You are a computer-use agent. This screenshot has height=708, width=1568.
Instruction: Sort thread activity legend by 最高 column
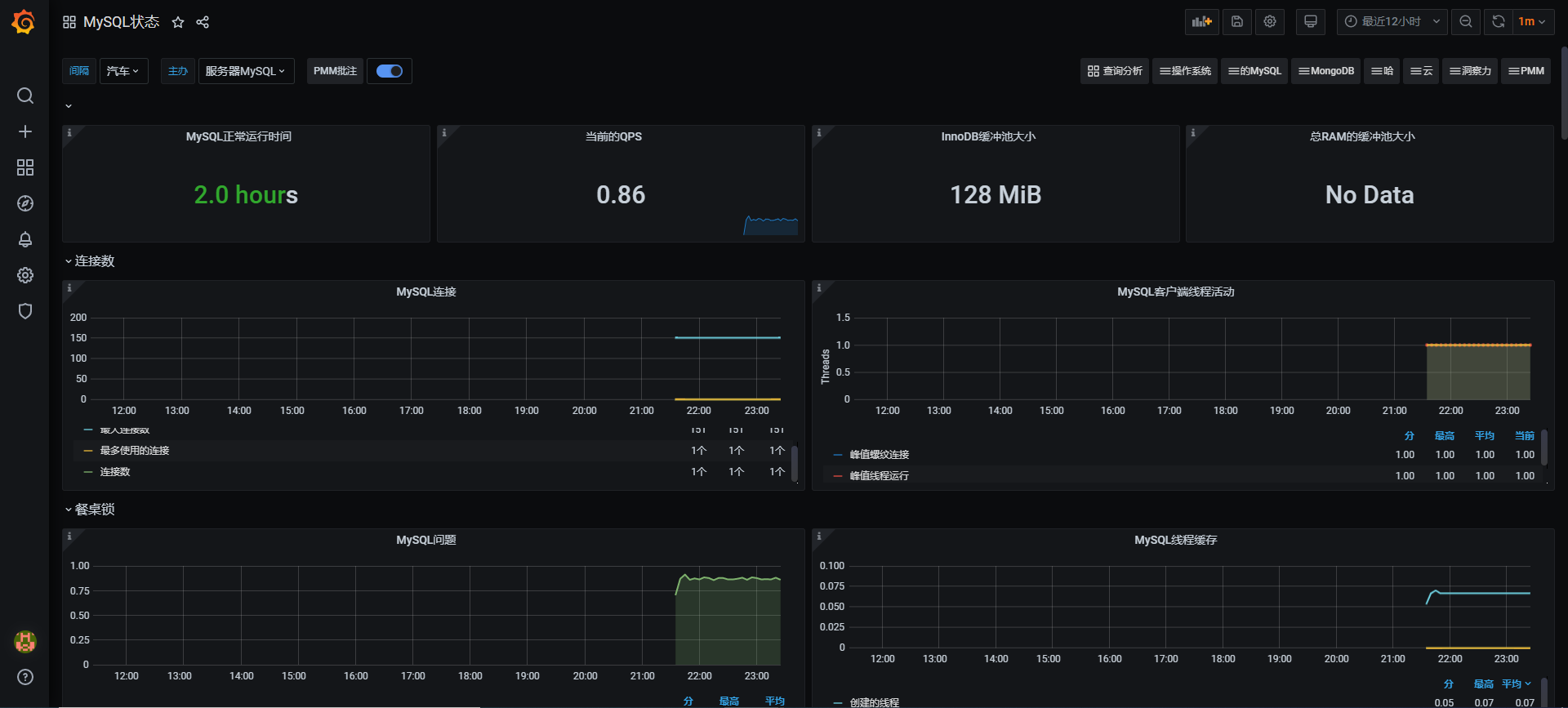(x=1445, y=436)
